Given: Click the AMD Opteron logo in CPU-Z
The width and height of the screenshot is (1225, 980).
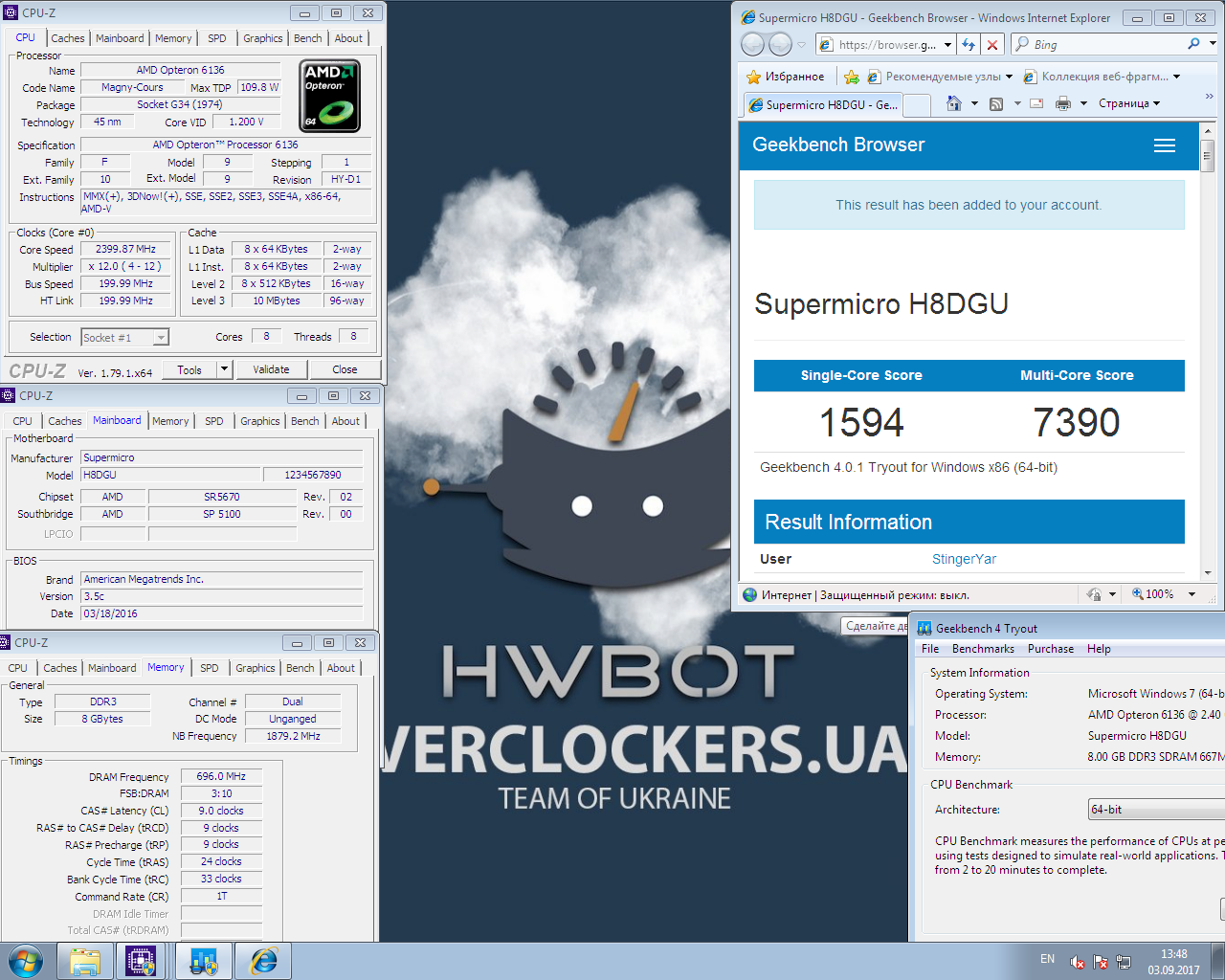Looking at the screenshot, I should click(x=330, y=96).
